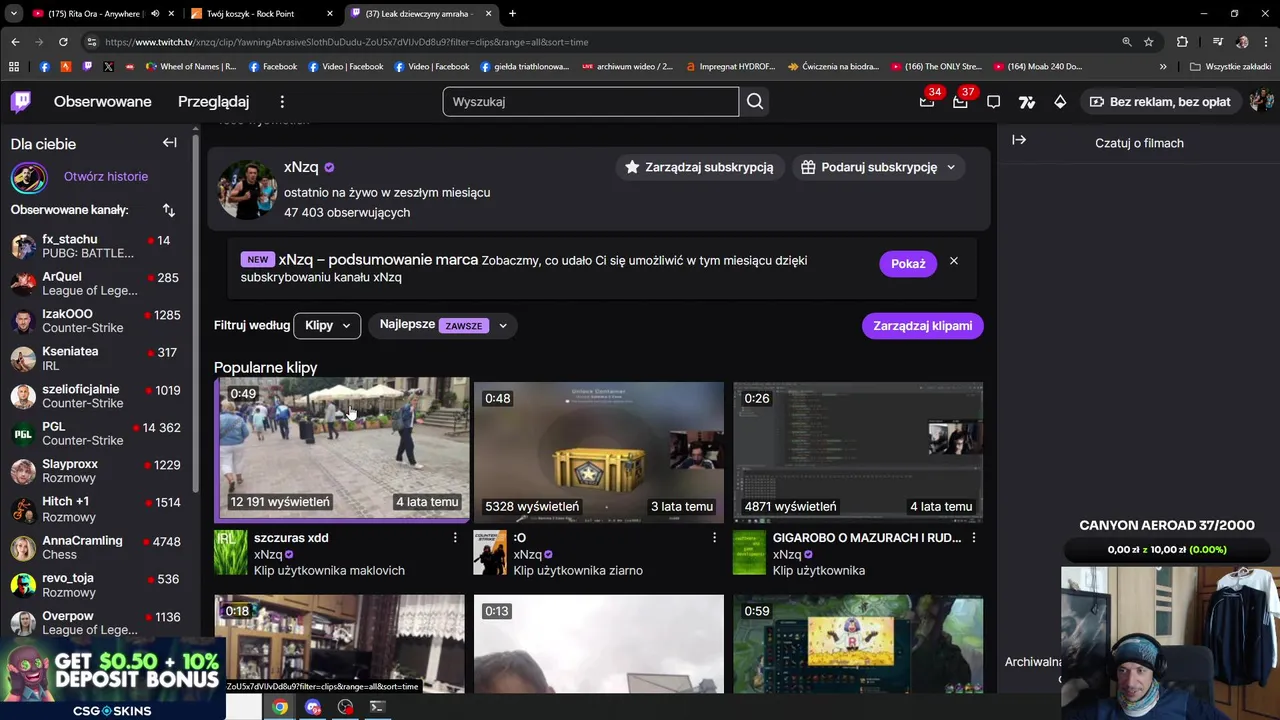Reload the page in browser toolbar
The image size is (1280, 720).
pyautogui.click(x=63, y=42)
